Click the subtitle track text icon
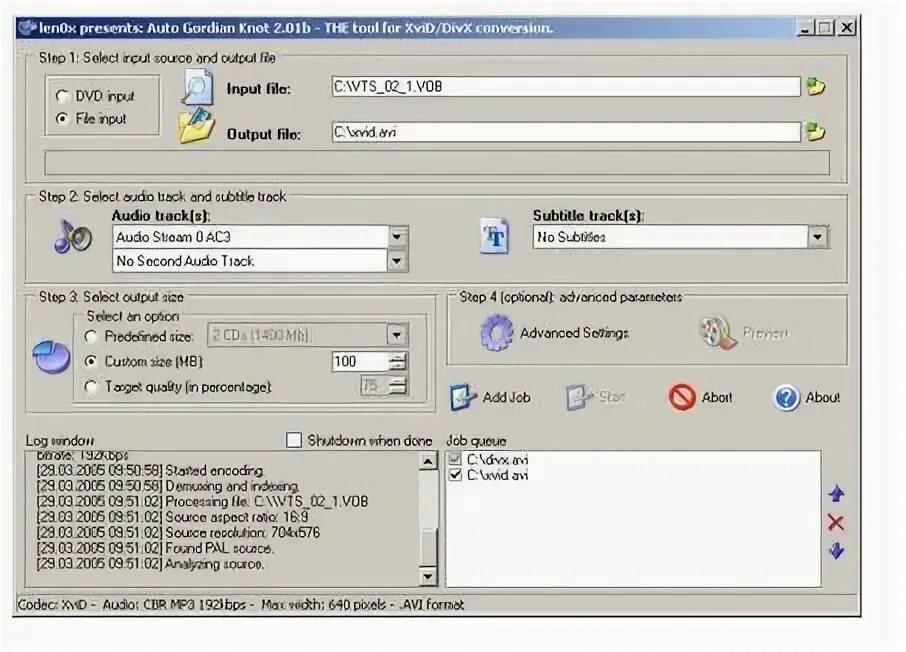Screen dimensions: 906x652 coord(495,236)
